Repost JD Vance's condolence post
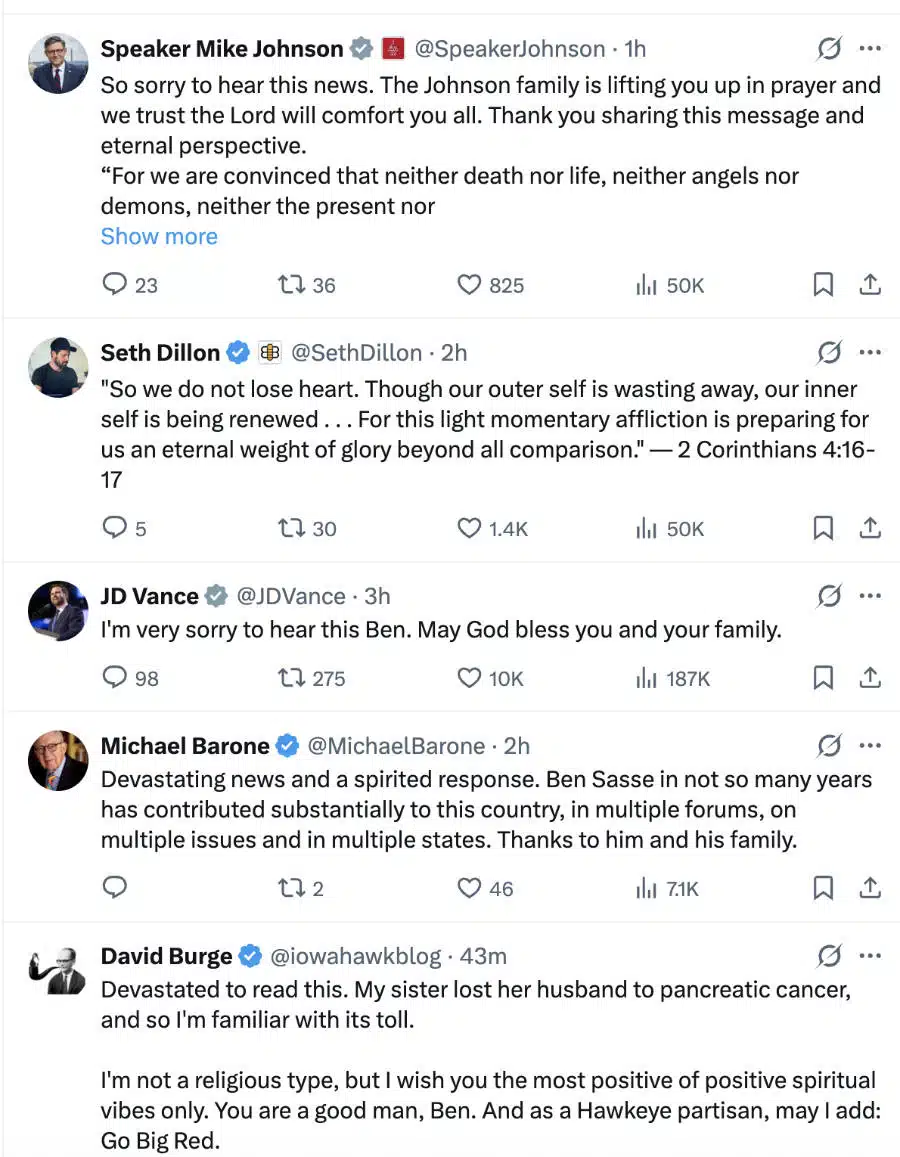The width and height of the screenshot is (900, 1157). 291,678
